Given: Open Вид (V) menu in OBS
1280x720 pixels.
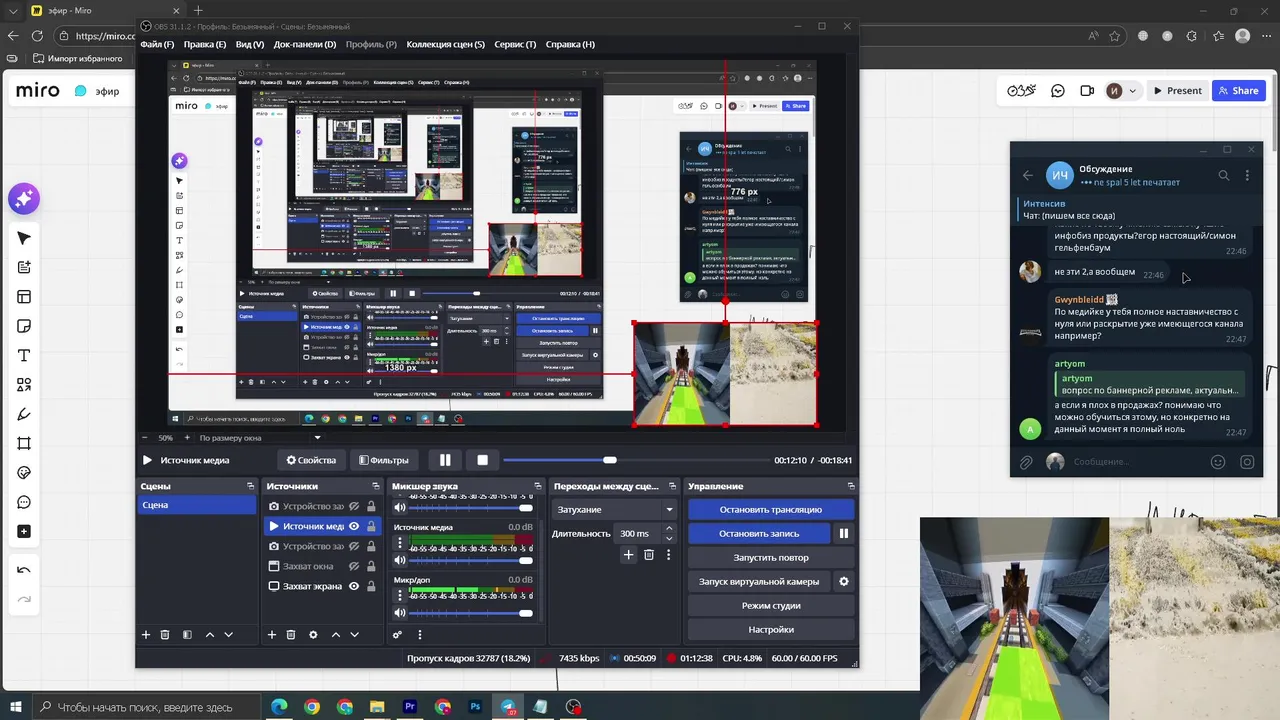Looking at the screenshot, I should (250, 44).
